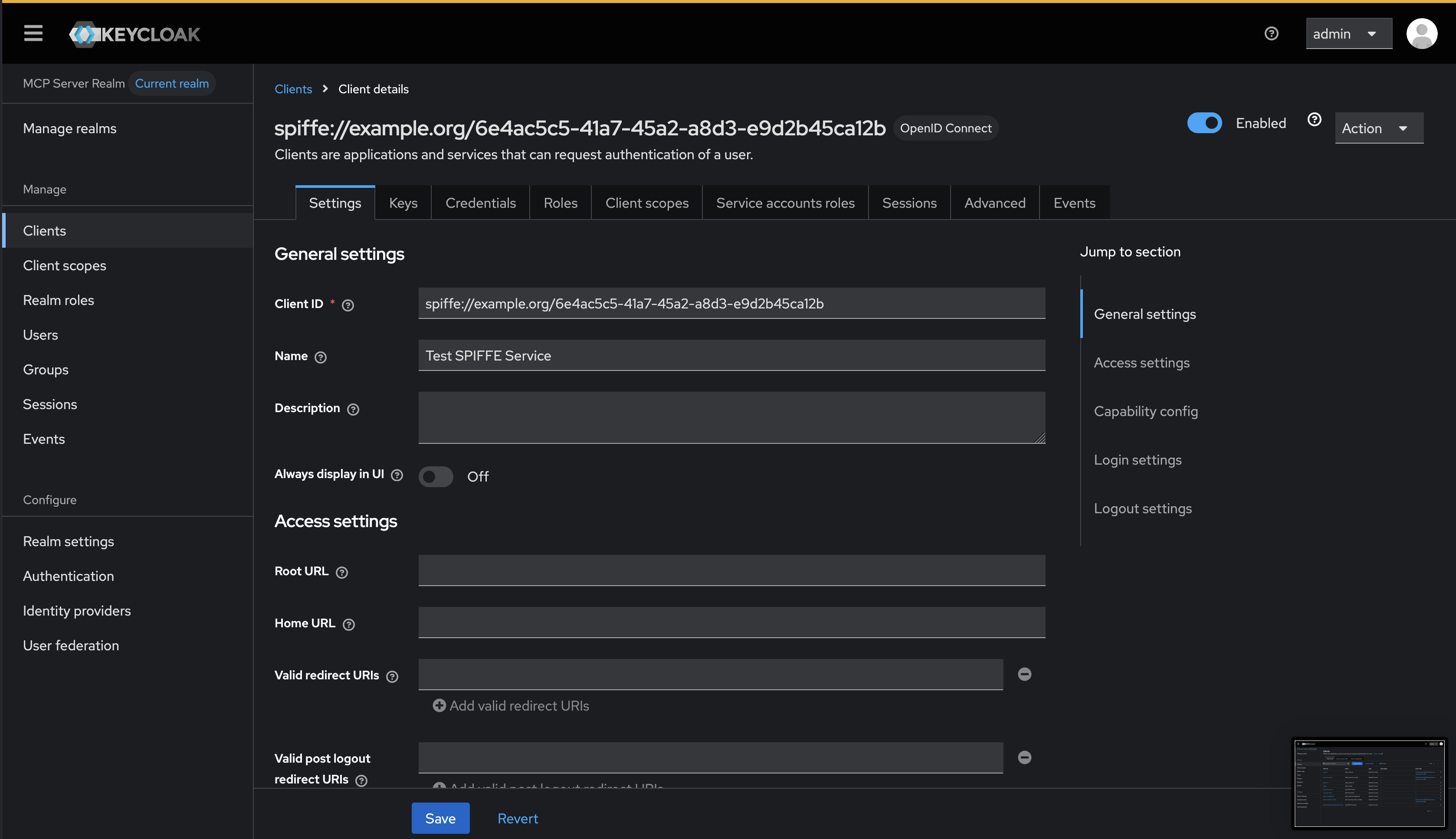Viewport: 1456px width, 839px height.
Task: Open Events in the sidebar
Action: point(128,439)
